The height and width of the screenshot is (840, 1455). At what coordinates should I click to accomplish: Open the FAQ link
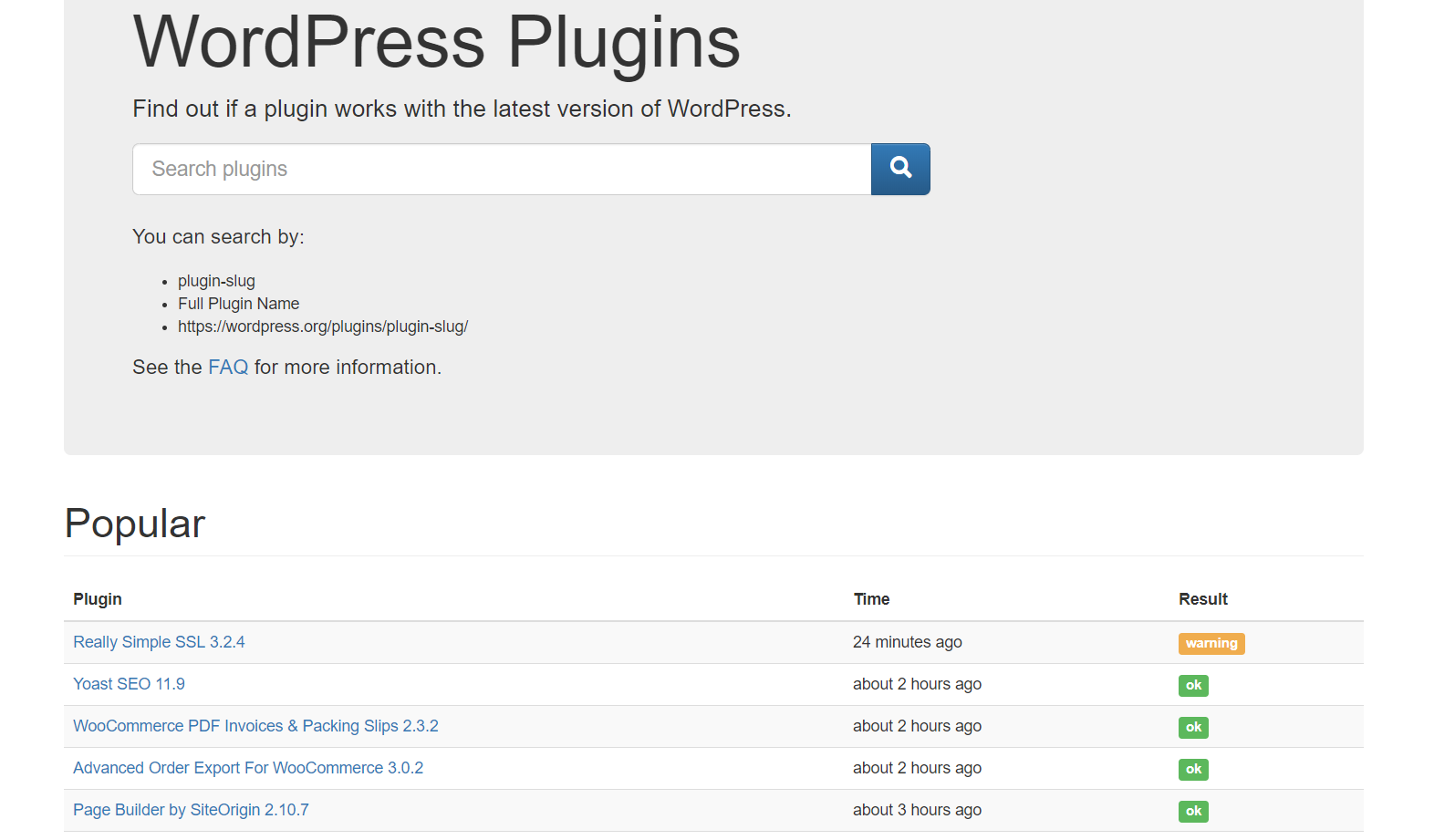(228, 367)
